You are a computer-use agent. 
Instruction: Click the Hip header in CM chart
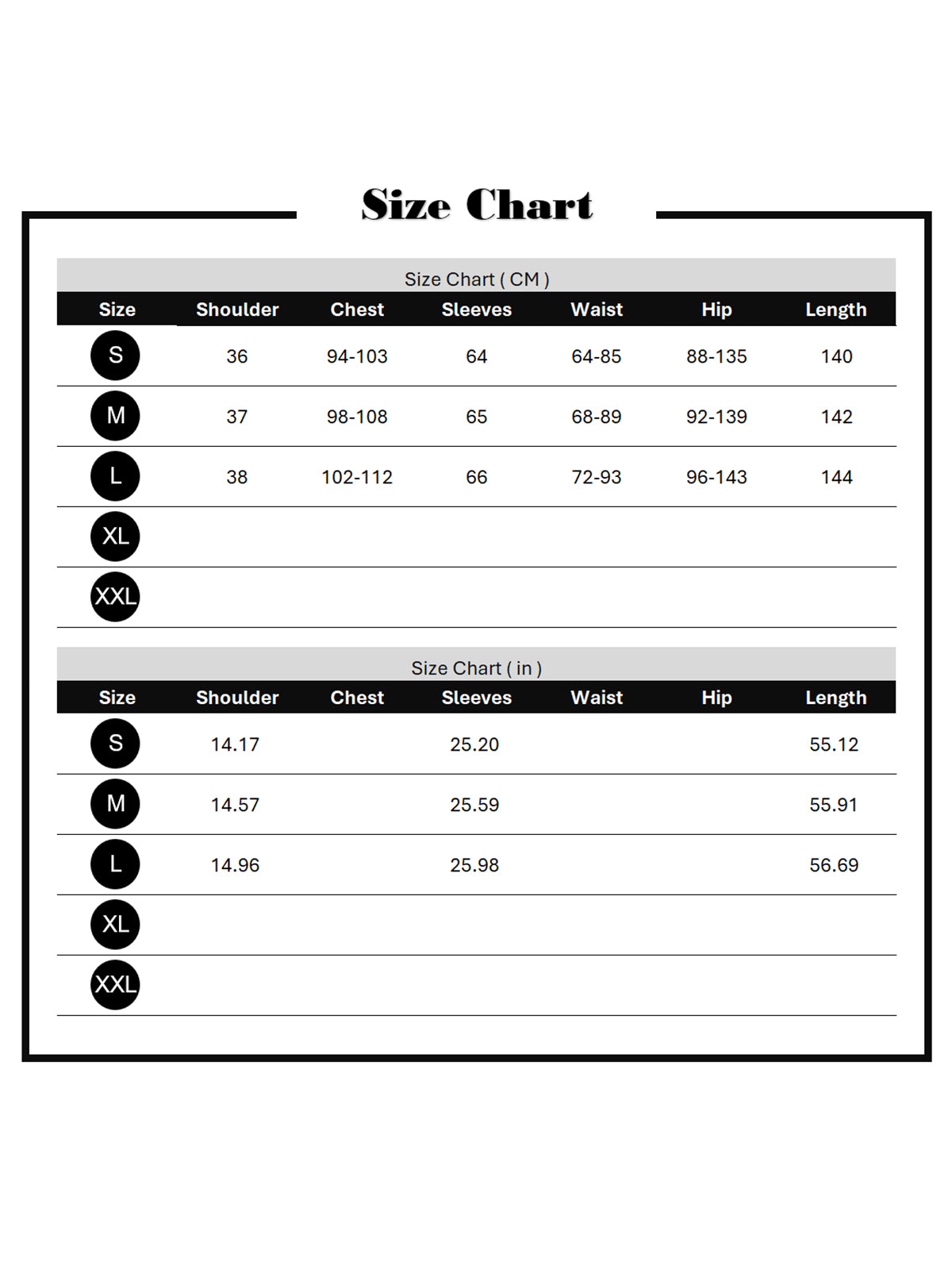pos(716,310)
